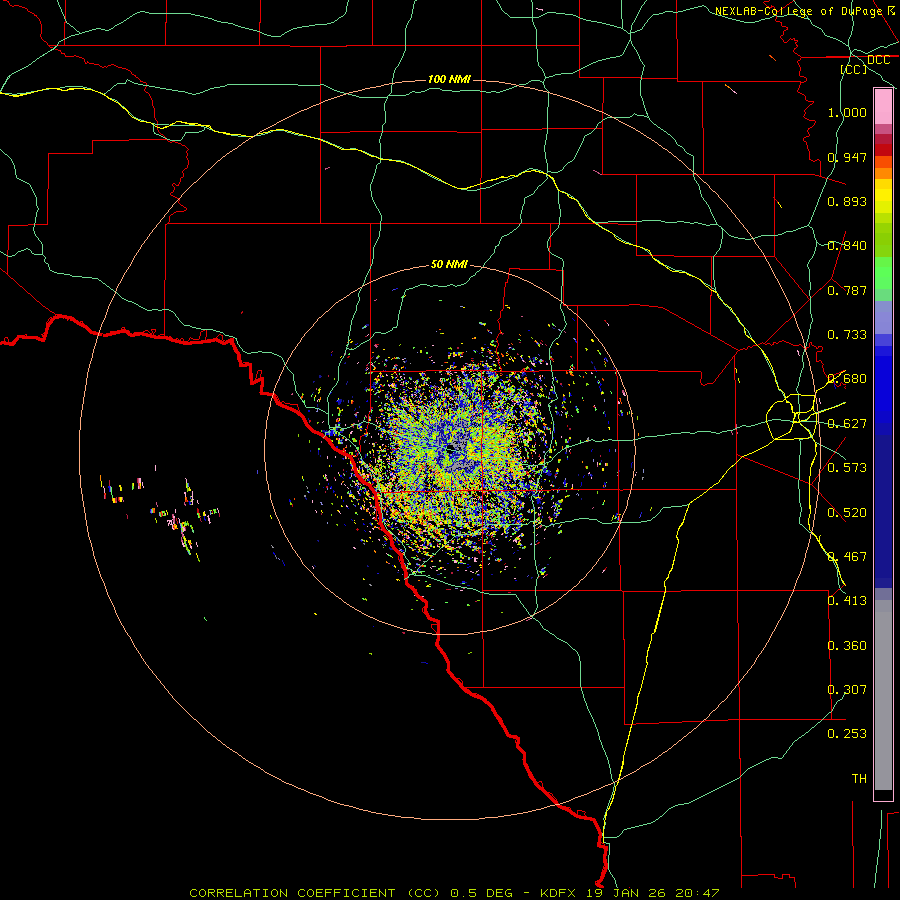Pick the pink segment atop color bar
This screenshot has height=900, width=900.
pyautogui.click(x=883, y=107)
